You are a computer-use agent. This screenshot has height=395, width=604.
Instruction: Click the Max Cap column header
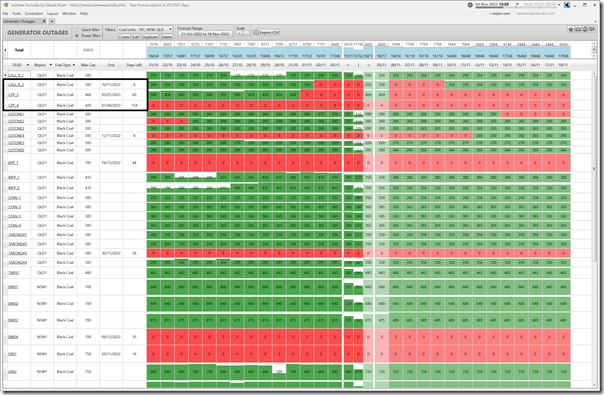pos(88,65)
